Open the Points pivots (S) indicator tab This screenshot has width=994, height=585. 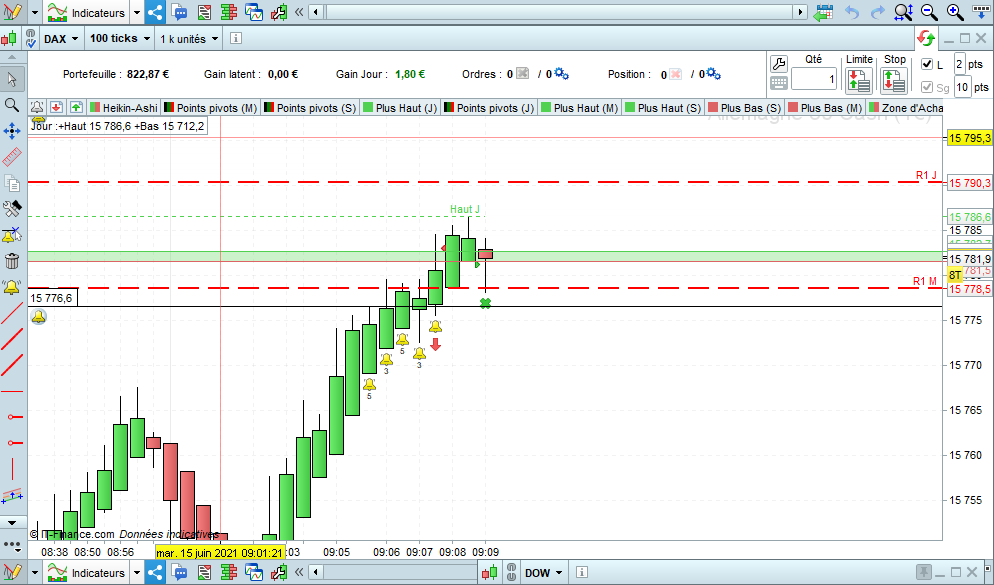pos(310,108)
